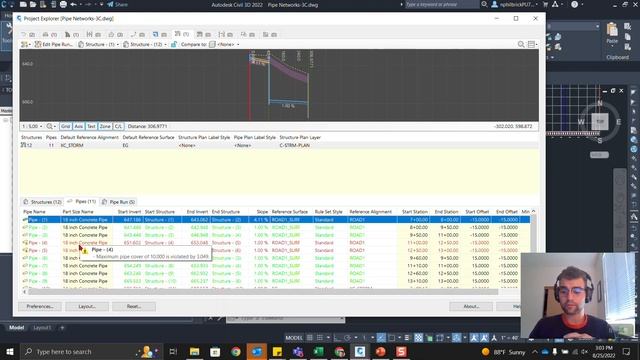Toggle polar tracking icon in status bar
Viewport: 640px width, 360px height.
point(347,338)
